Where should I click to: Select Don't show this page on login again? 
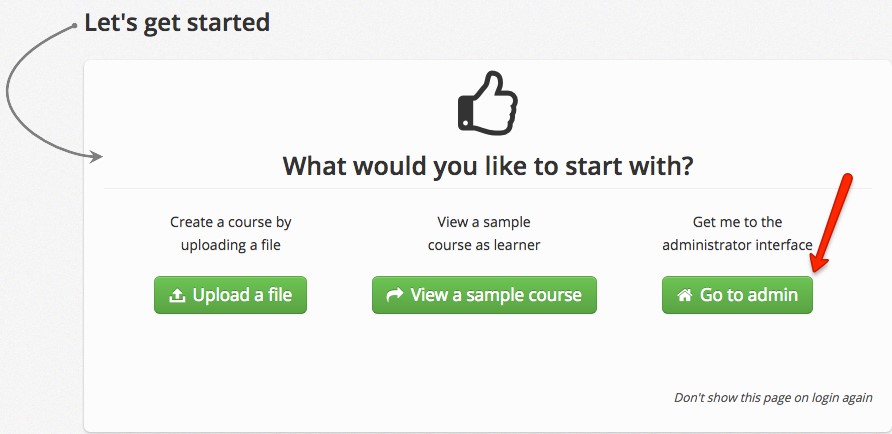click(772, 398)
